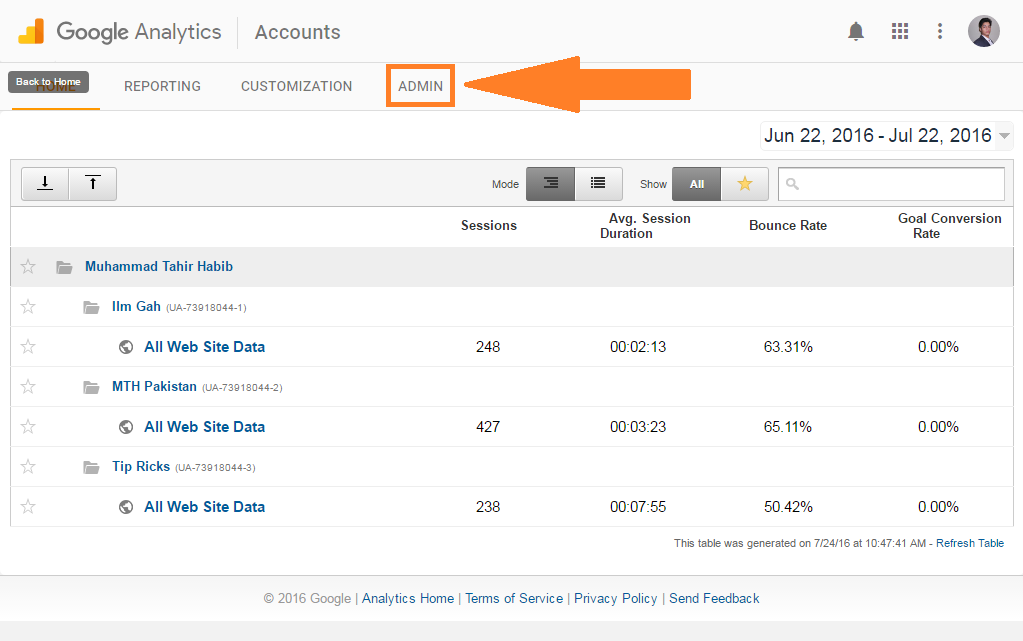Click the 63.31% bounce rate value
This screenshot has height=641, width=1023.
(788, 347)
